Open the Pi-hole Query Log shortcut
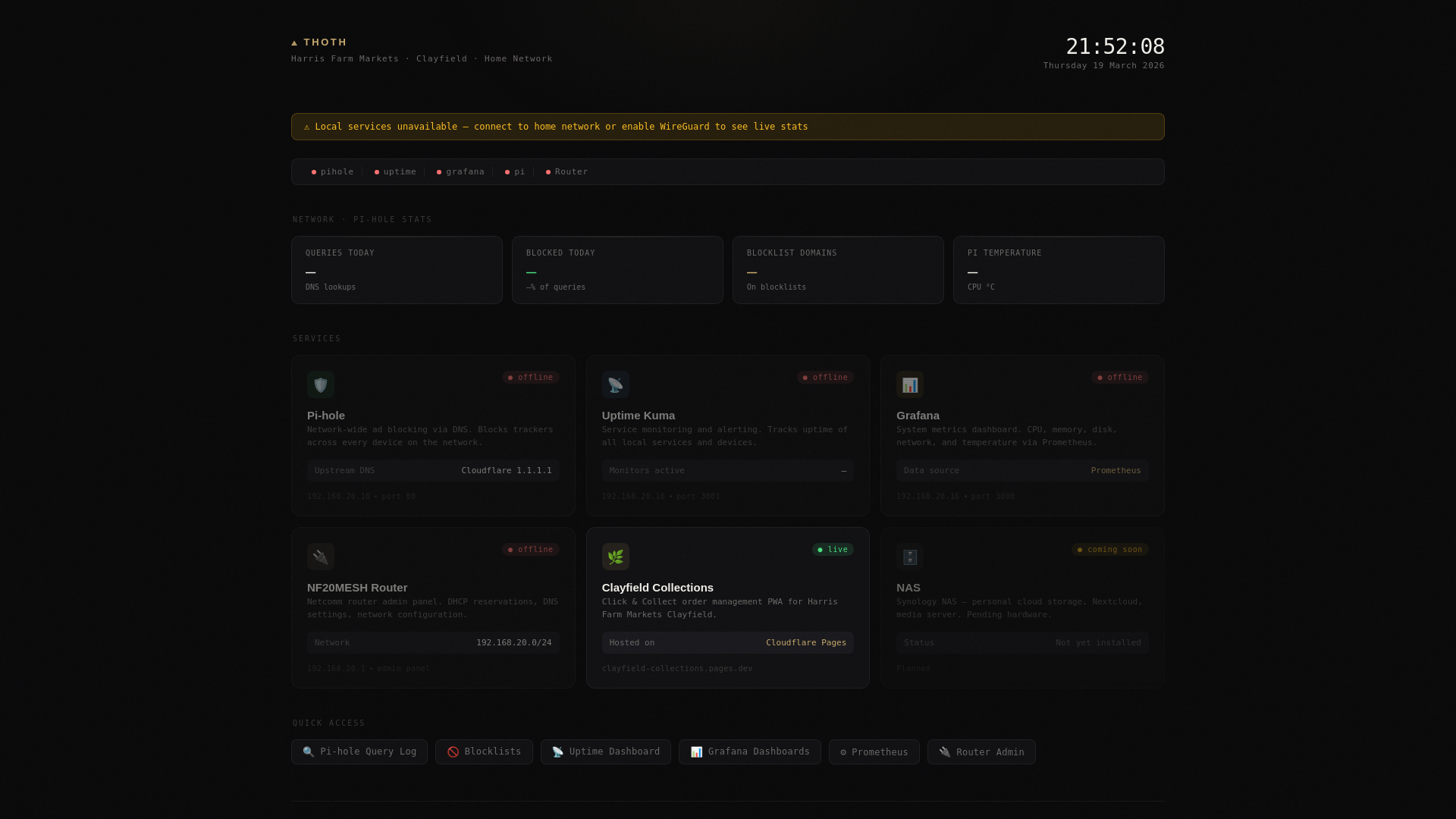1456x819 pixels. [359, 752]
